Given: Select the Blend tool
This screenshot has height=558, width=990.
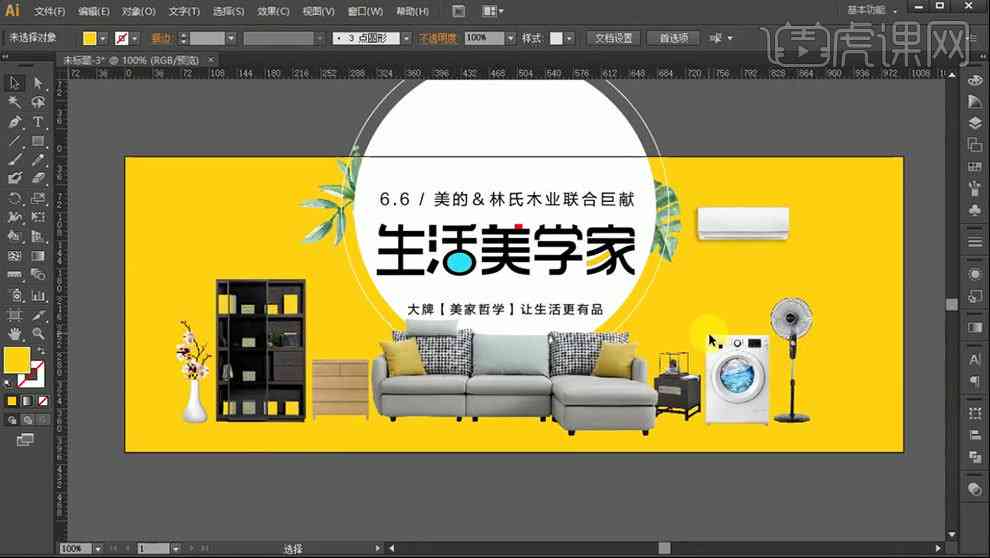Looking at the screenshot, I should click(x=38, y=275).
